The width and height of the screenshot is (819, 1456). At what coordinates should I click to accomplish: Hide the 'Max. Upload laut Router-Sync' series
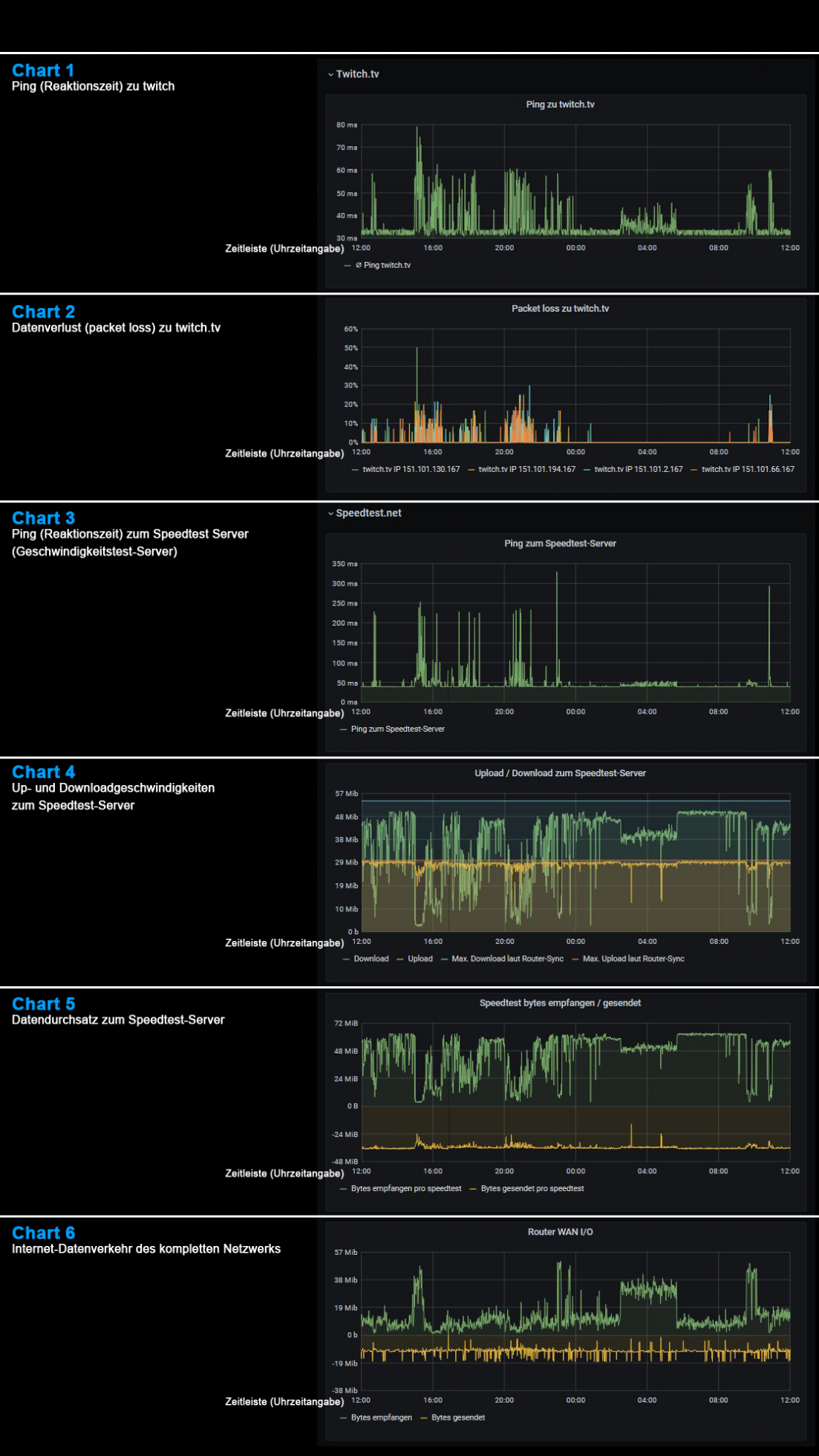(633, 959)
